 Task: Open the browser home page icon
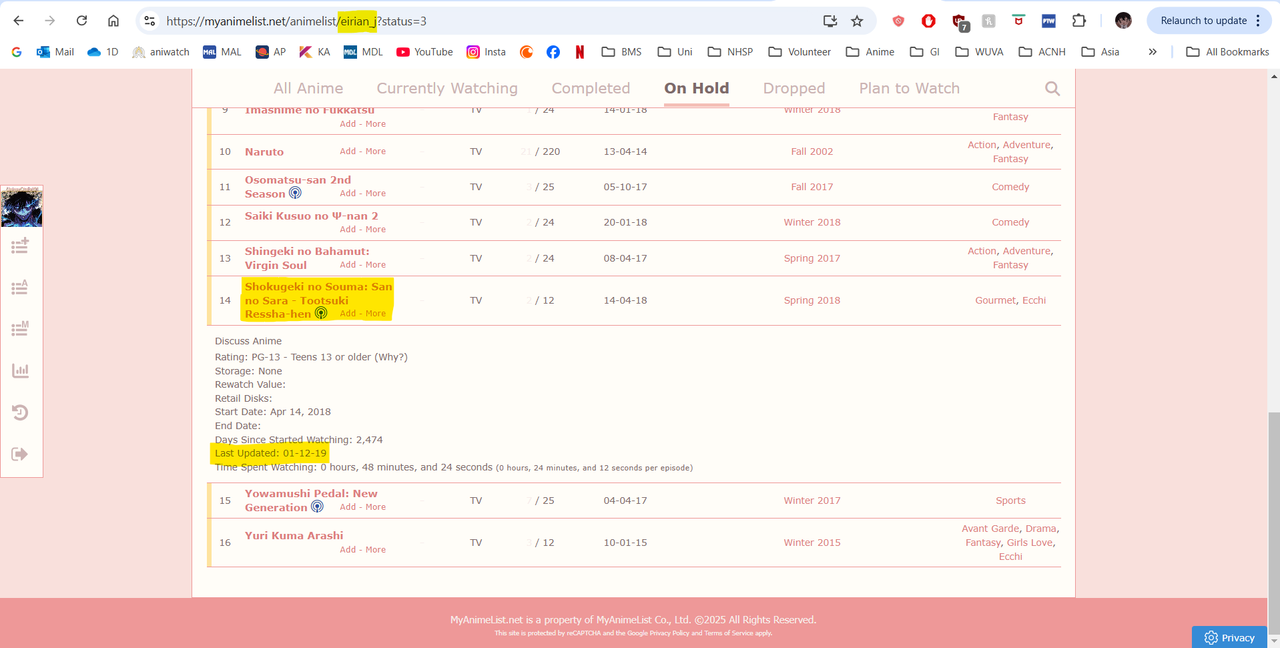tap(114, 21)
